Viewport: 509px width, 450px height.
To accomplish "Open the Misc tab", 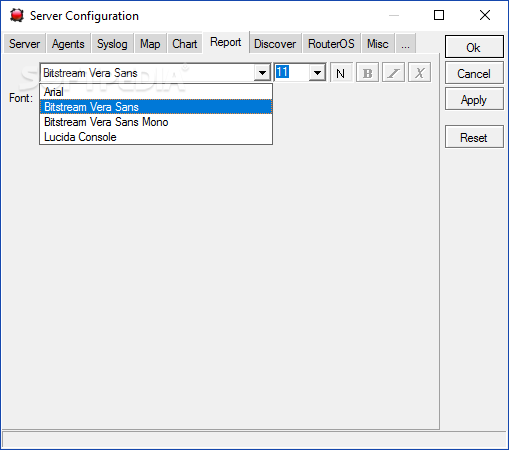I will point(378,44).
